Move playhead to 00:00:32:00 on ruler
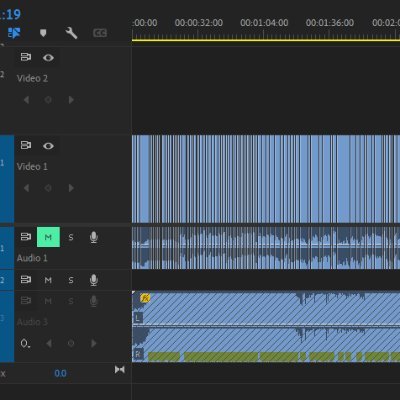The image size is (400, 400). [x=199, y=23]
